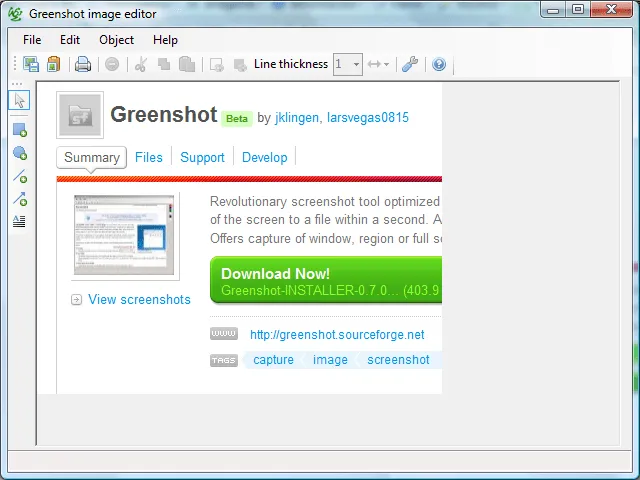The height and width of the screenshot is (480, 640).
Task: Click the blue Help question mark icon
Action: (x=439, y=64)
